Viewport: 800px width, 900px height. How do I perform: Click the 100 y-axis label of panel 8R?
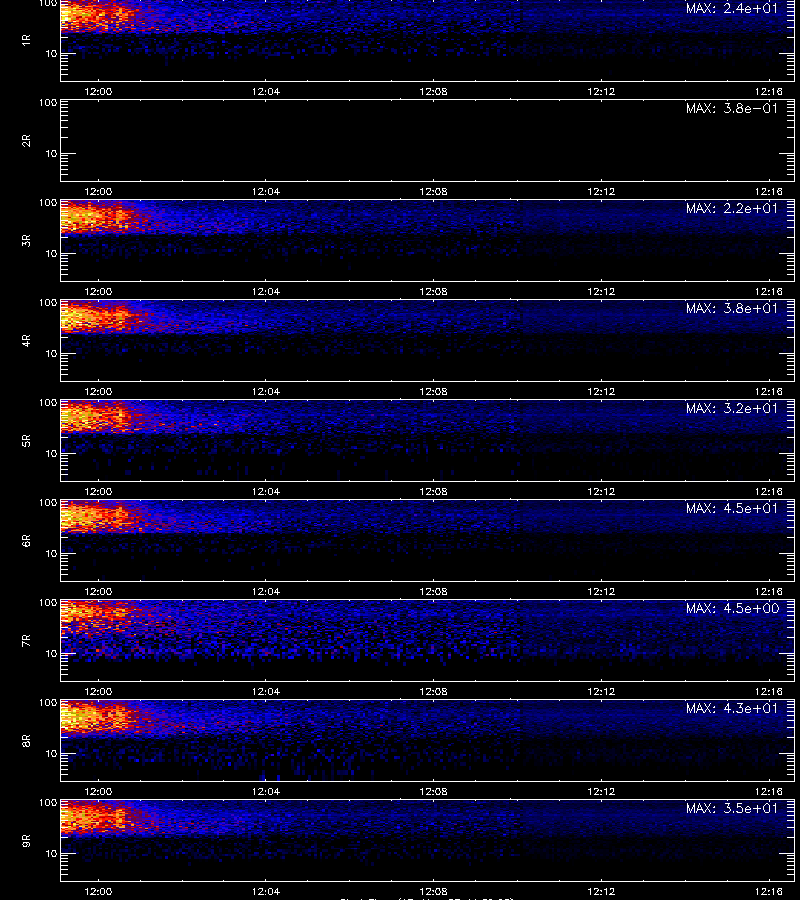coord(48,703)
